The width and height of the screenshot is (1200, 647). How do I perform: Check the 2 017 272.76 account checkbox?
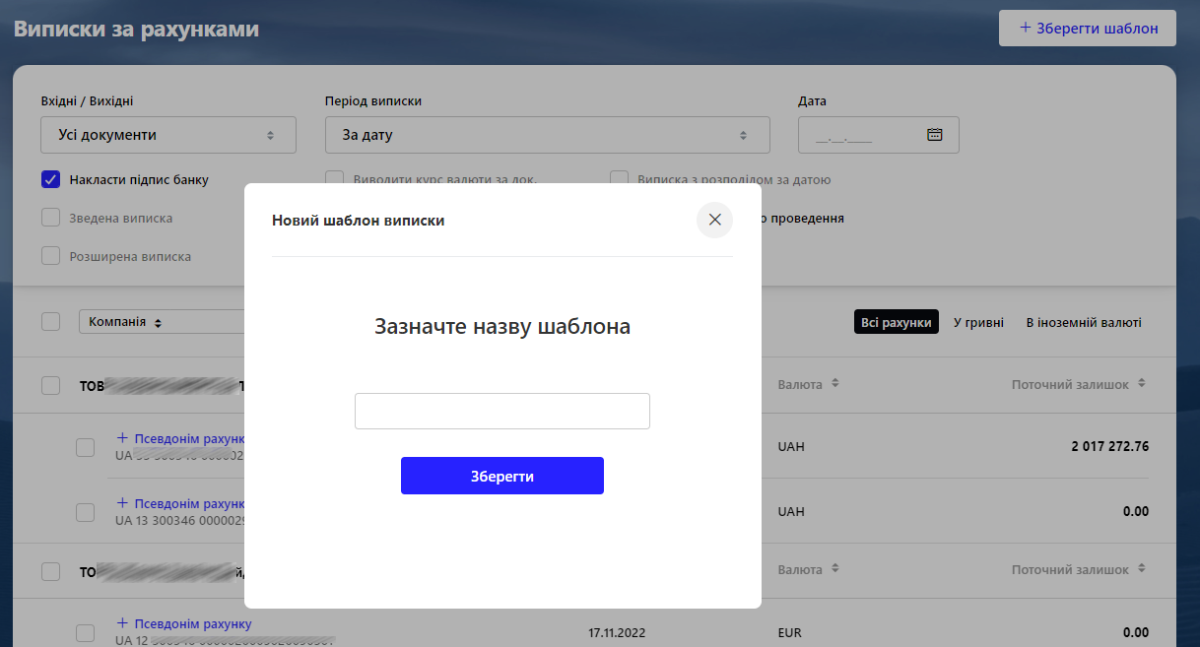pyautogui.click(x=86, y=447)
